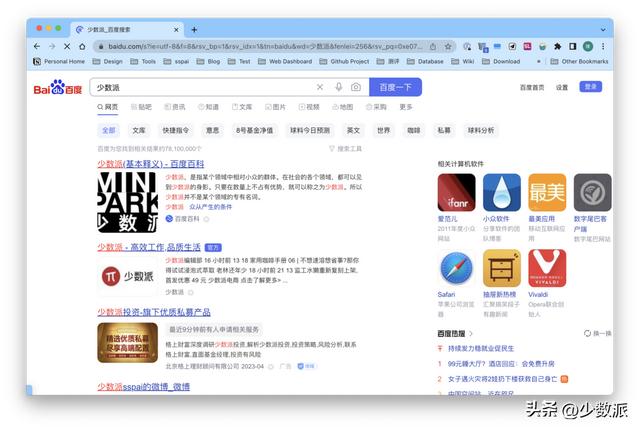Start voice search with microphone icon

pos(338,87)
